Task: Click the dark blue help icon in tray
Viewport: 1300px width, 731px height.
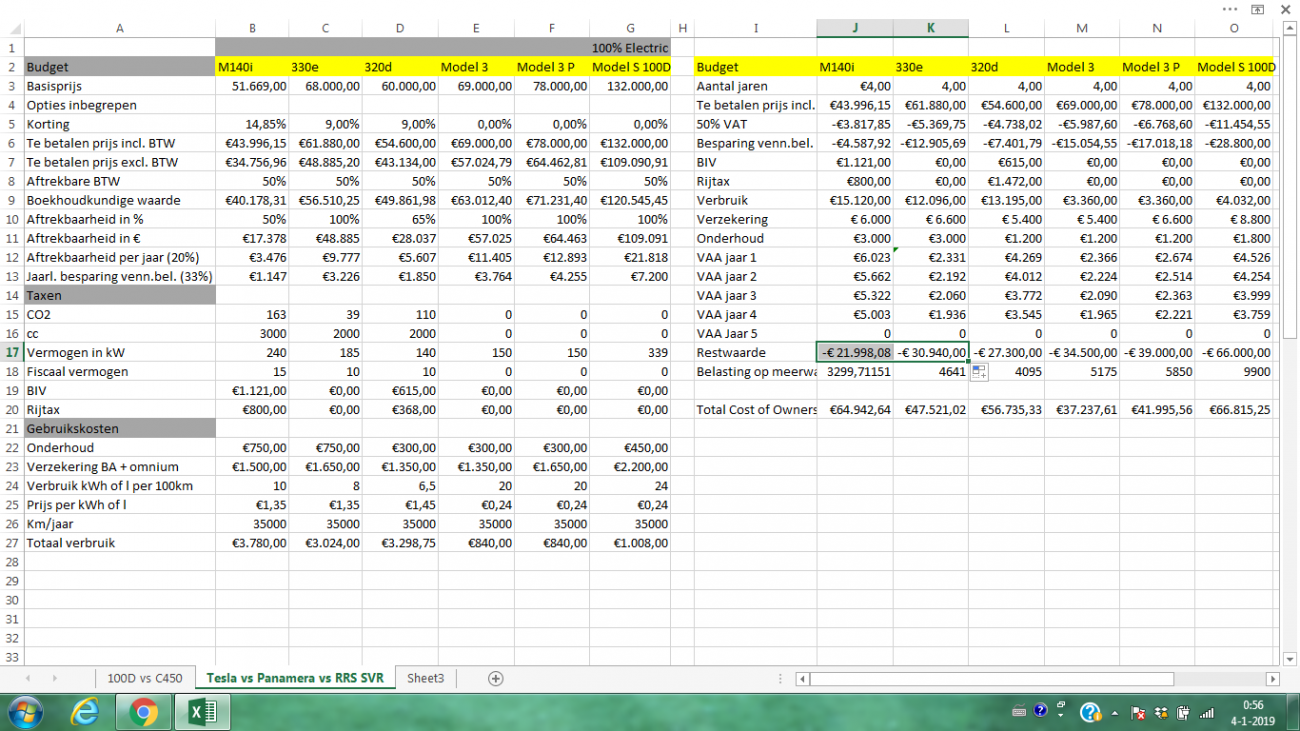Action: click(x=1040, y=711)
